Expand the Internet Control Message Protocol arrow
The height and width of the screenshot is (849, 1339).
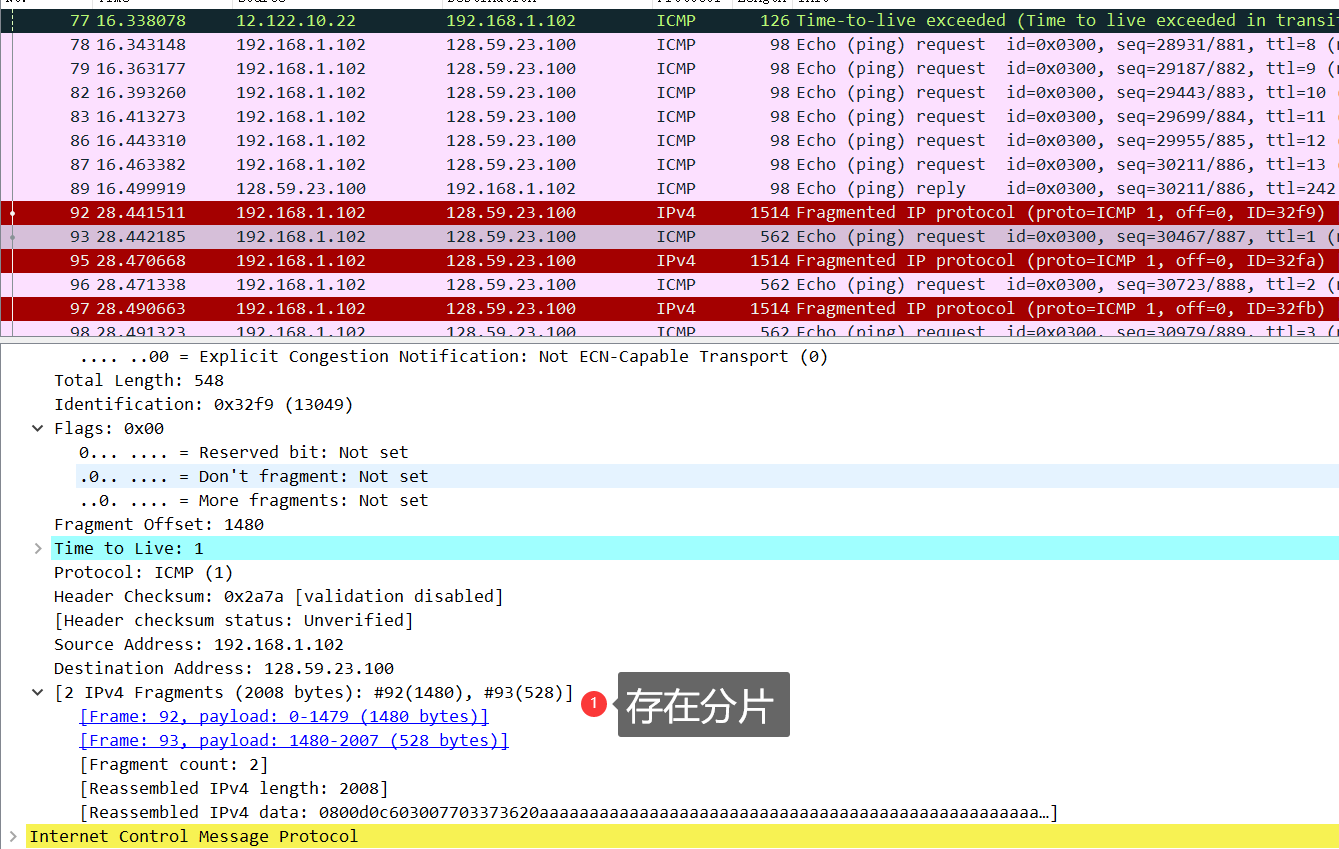(12, 836)
